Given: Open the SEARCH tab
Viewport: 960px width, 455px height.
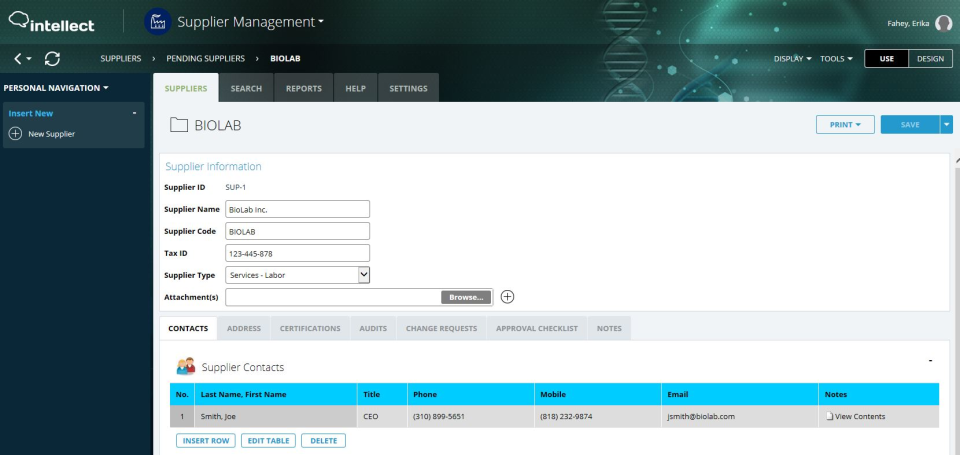Looking at the screenshot, I should click(246, 88).
